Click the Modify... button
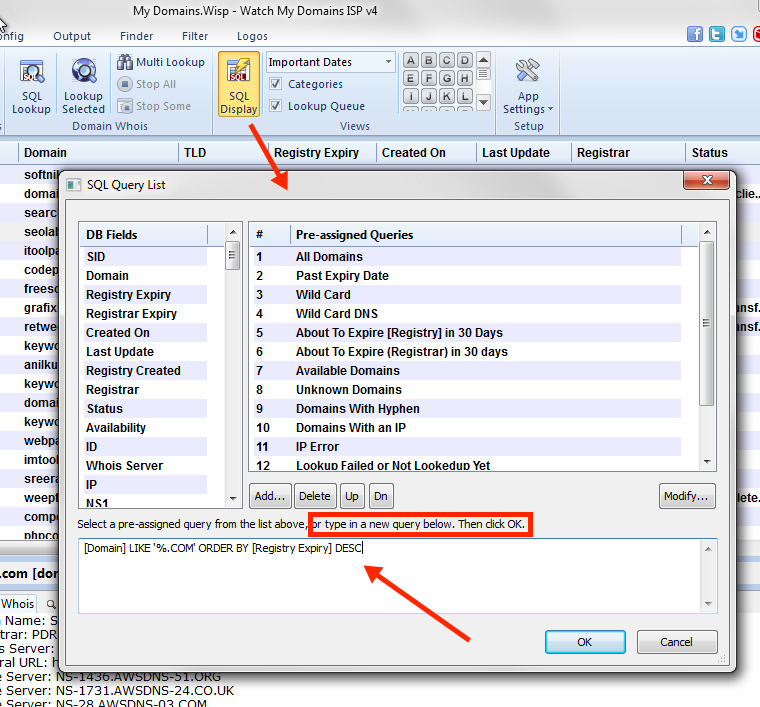 click(687, 496)
